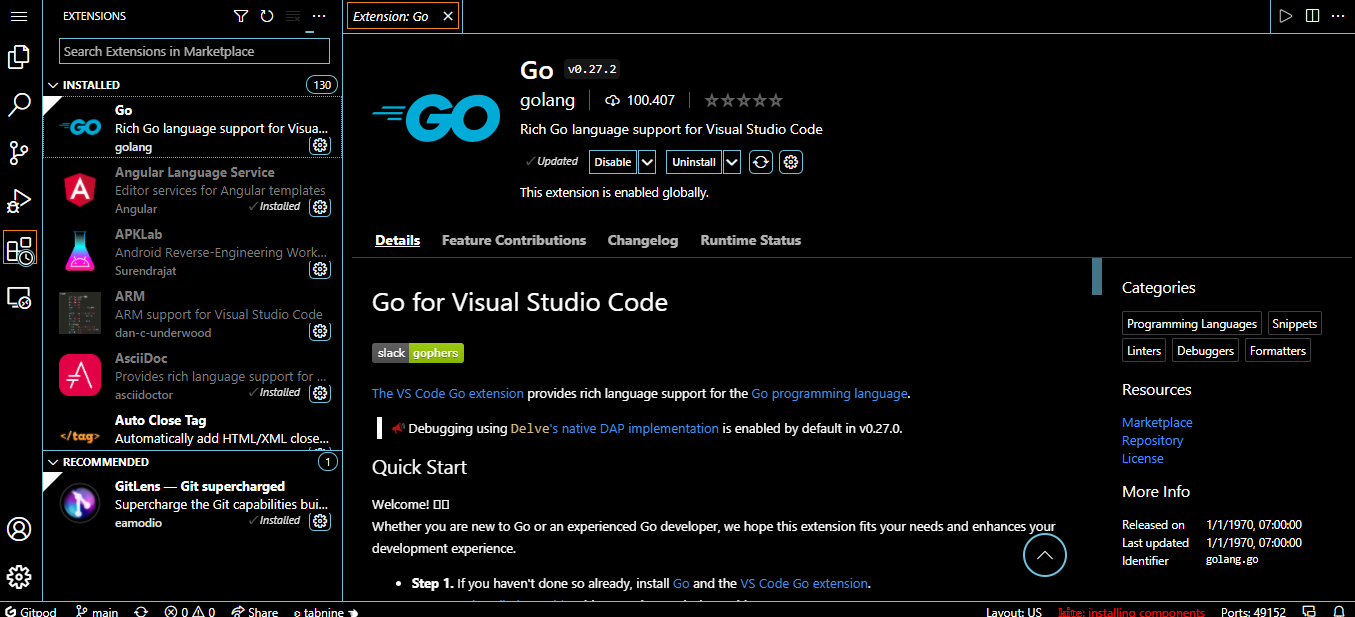Click the star rating in extension header
The width and height of the screenshot is (1355, 617).
tap(744, 100)
